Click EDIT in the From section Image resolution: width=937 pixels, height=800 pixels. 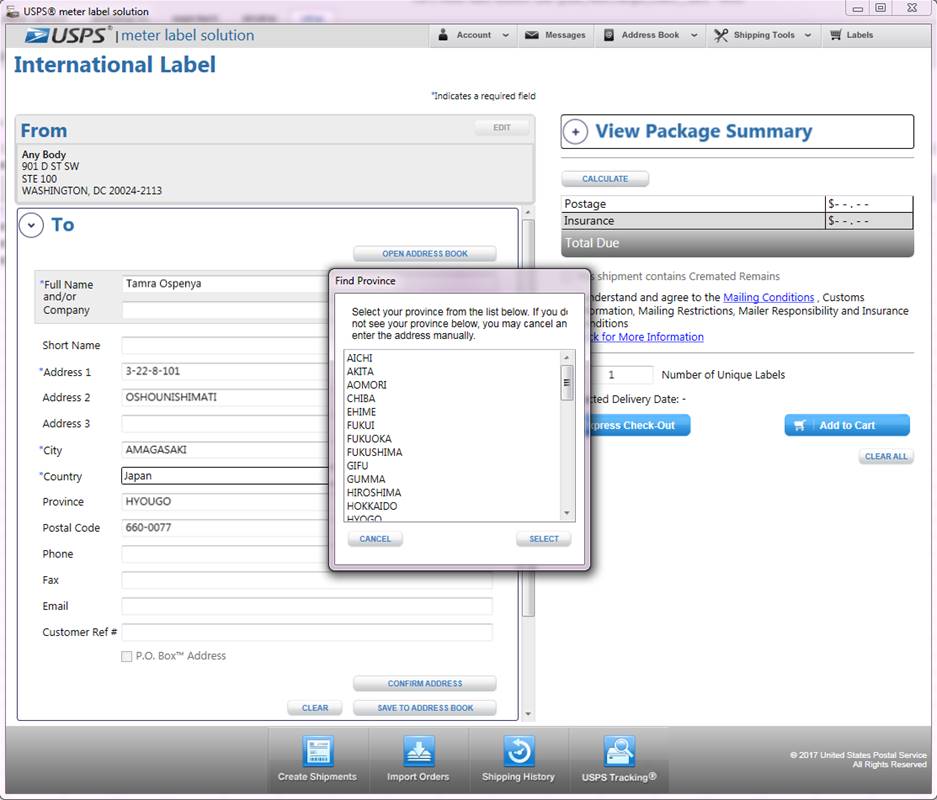(502, 127)
